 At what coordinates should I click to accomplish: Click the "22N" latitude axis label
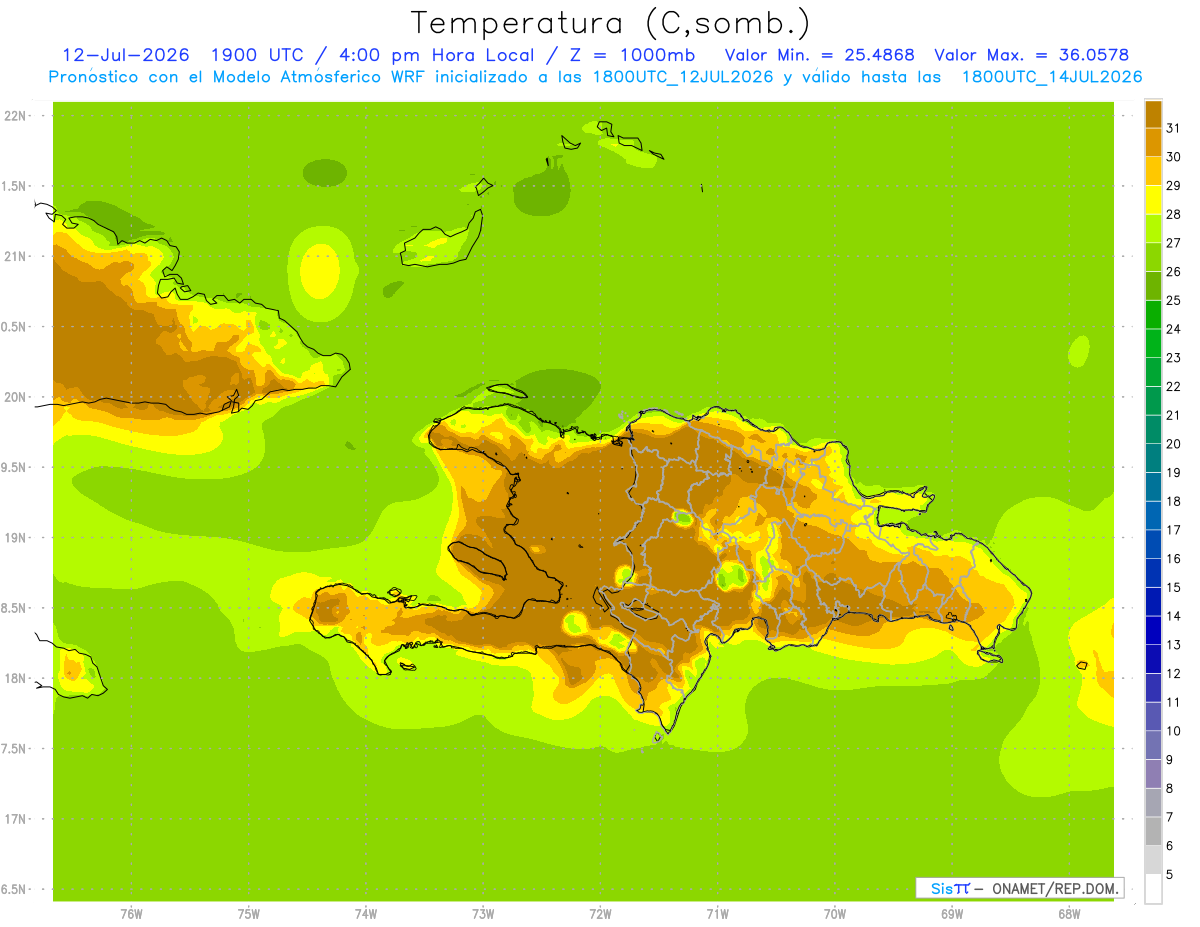point(14,116)
